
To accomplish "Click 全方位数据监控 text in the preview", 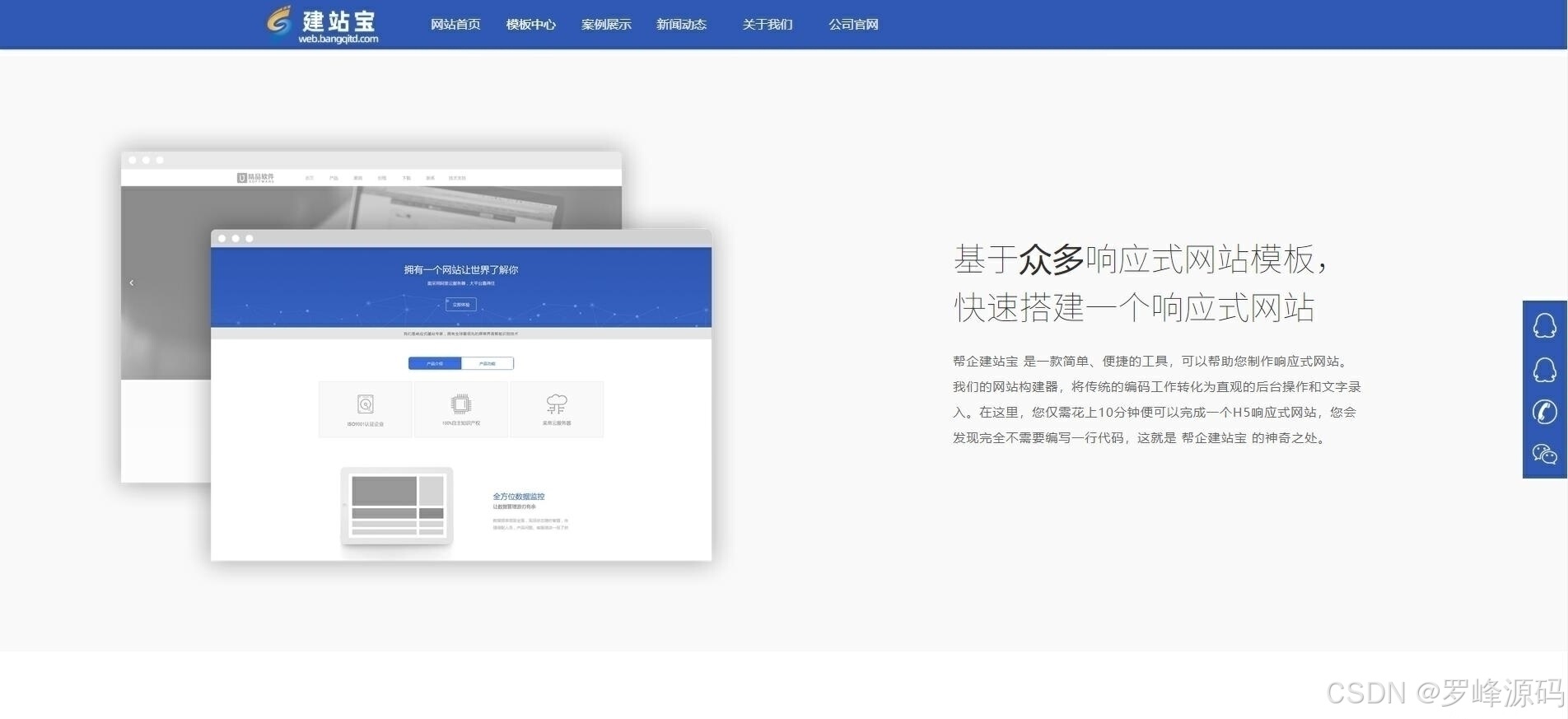I will [x=519, y=497].
